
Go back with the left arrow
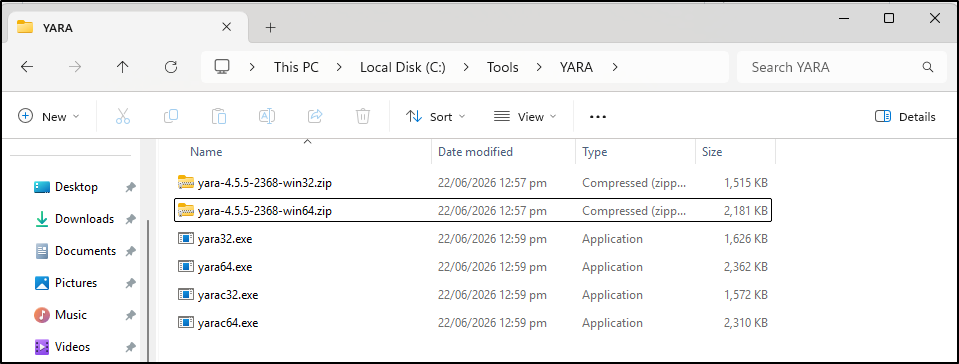(26, 67)
